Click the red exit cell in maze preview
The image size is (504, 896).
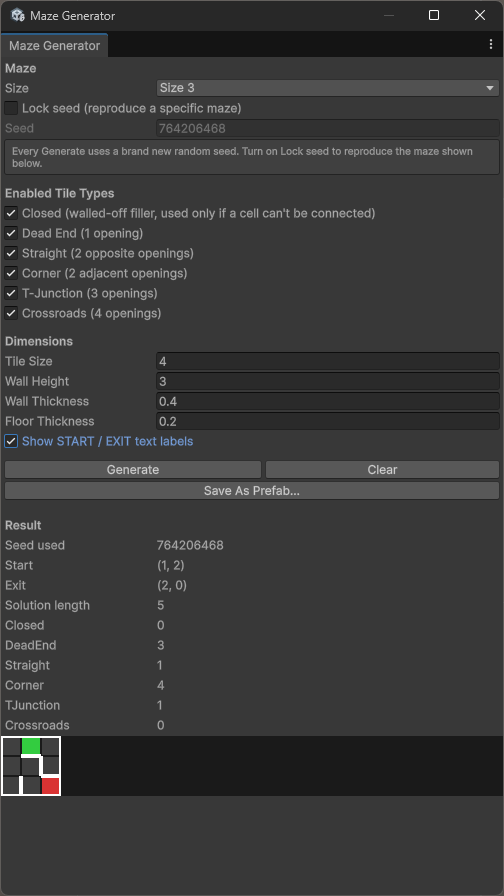tap(50, 786)
